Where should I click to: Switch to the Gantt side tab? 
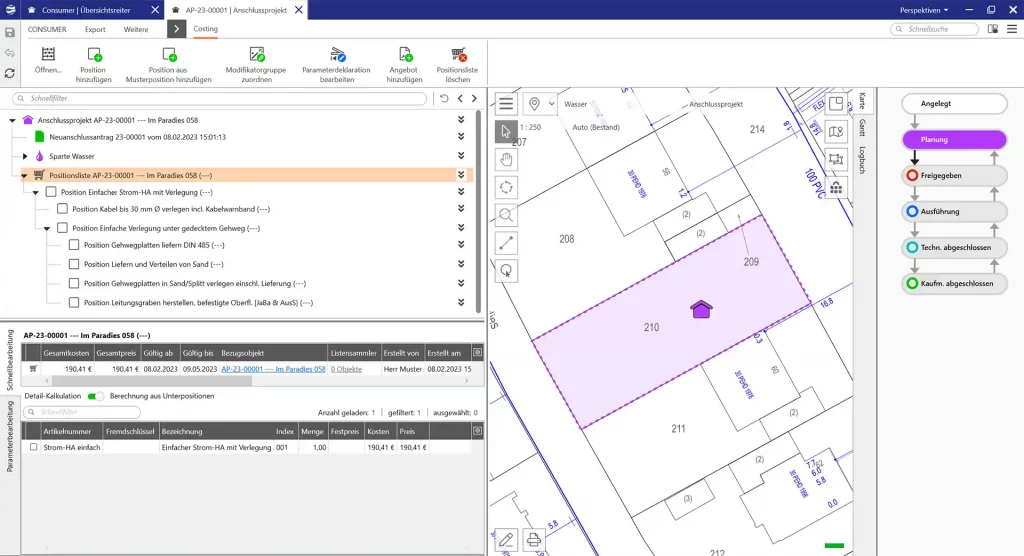click(x=862, y=129)
